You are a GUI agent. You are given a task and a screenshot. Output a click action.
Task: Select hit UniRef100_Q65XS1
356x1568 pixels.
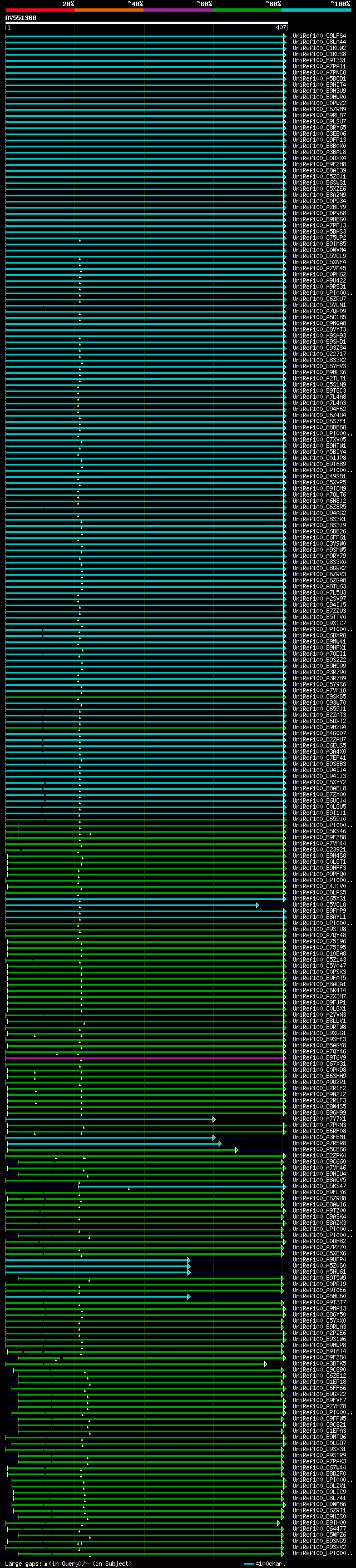[x=319, y=898]
